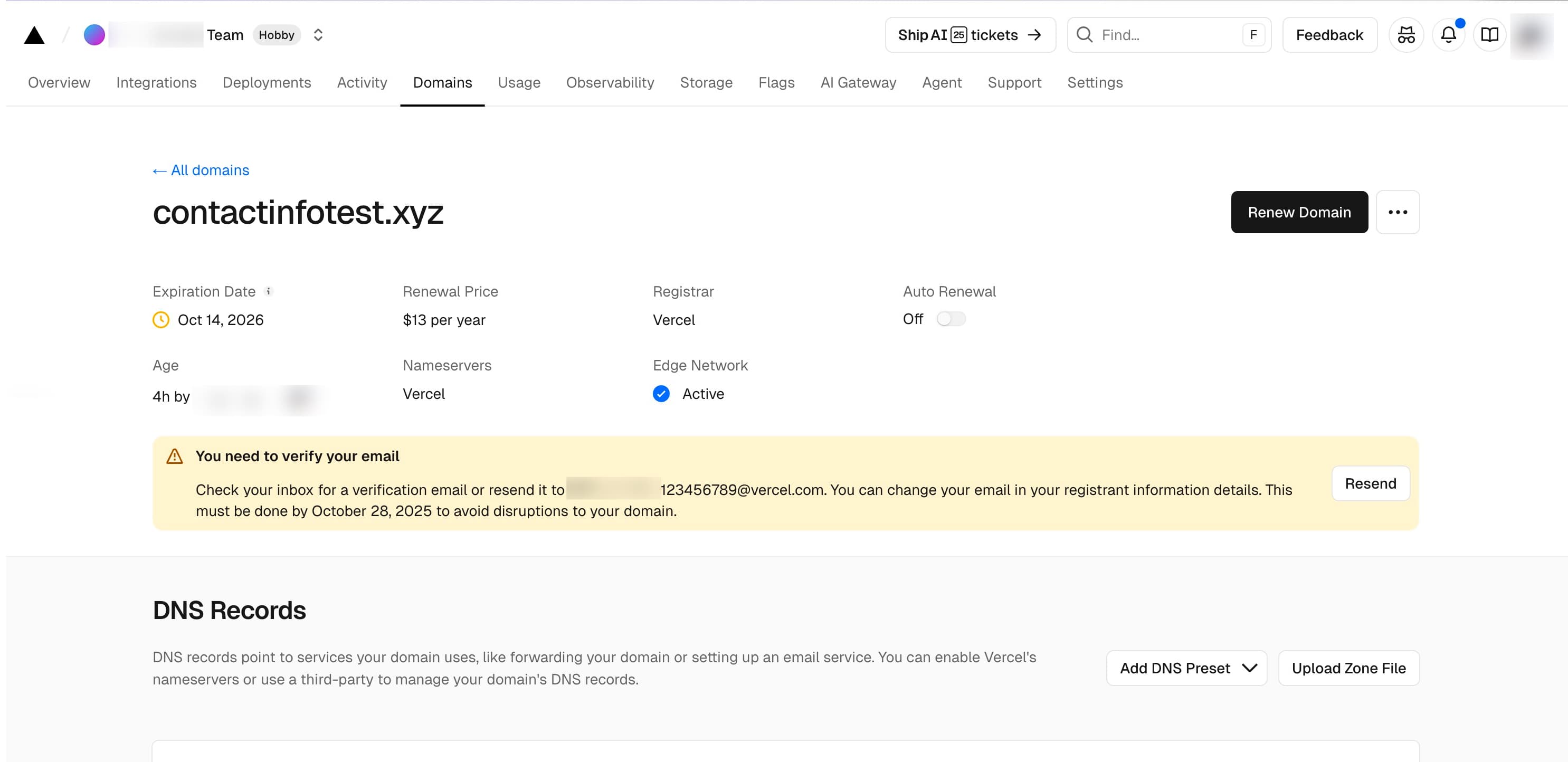Click the Vercel triangle logo
This screenshot has width=1568, height=762.
pos(35,35)
